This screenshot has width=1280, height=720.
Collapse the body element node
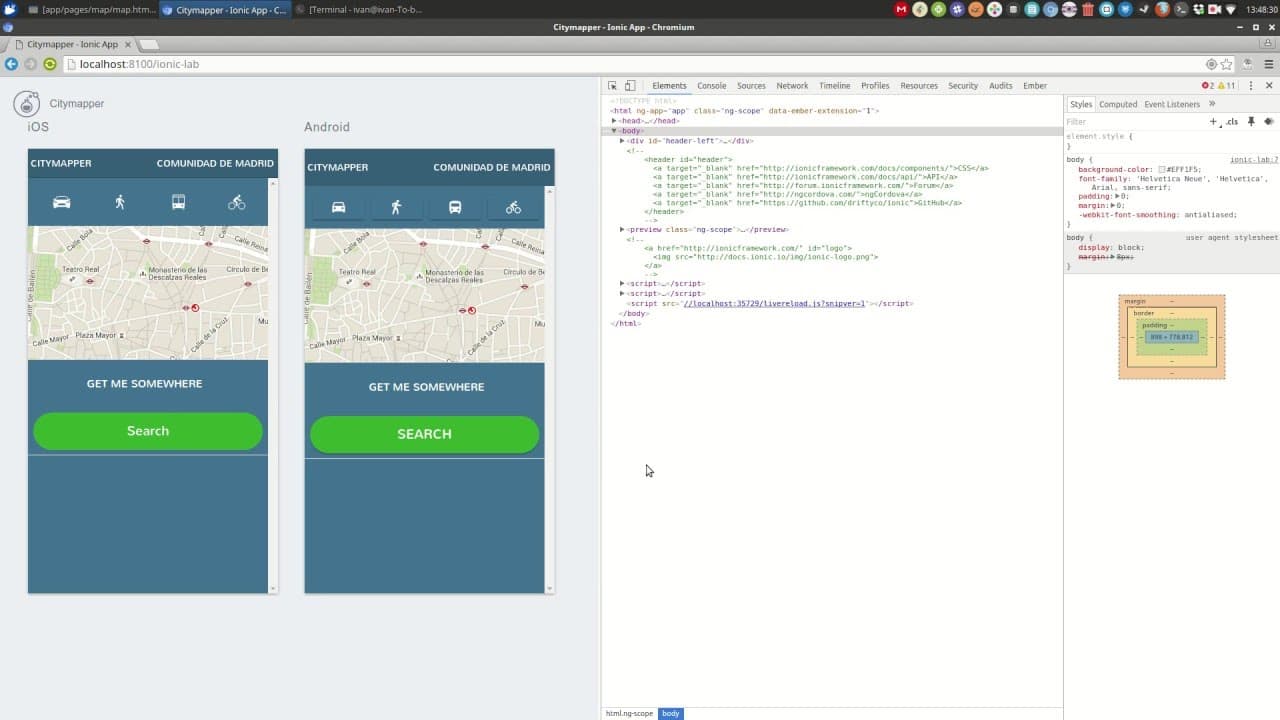click(x=614, y=131)
